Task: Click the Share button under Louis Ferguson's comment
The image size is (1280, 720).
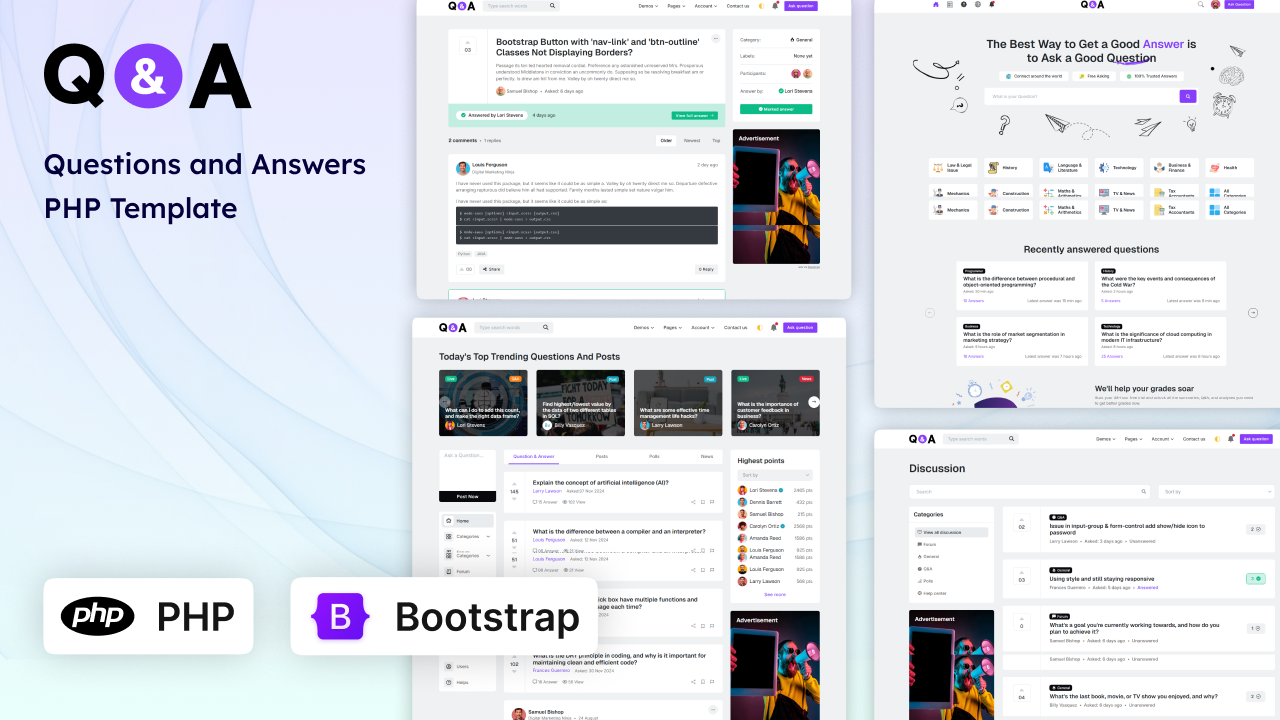Action: pos(492,269)
